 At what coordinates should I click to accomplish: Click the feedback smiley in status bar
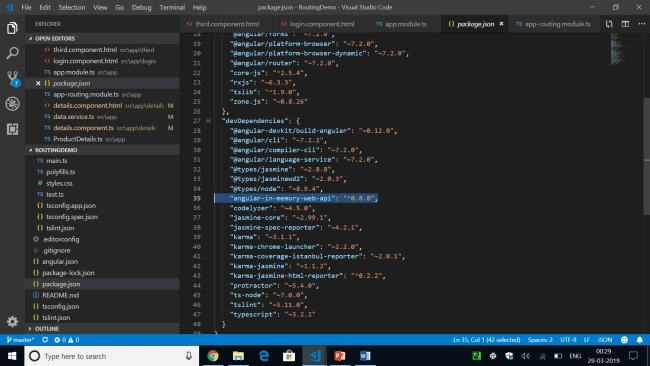point(624,340)
